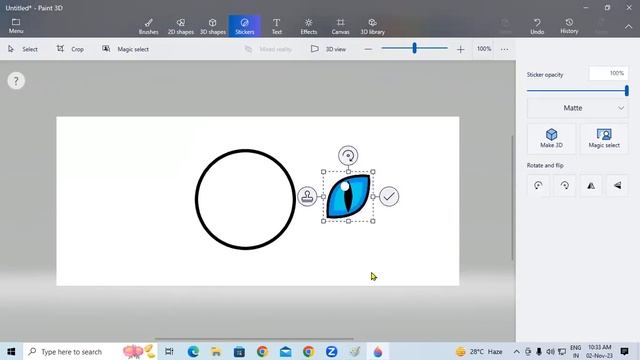
Task: Open the more options ellipsis menu
Action: click(504, 49)
